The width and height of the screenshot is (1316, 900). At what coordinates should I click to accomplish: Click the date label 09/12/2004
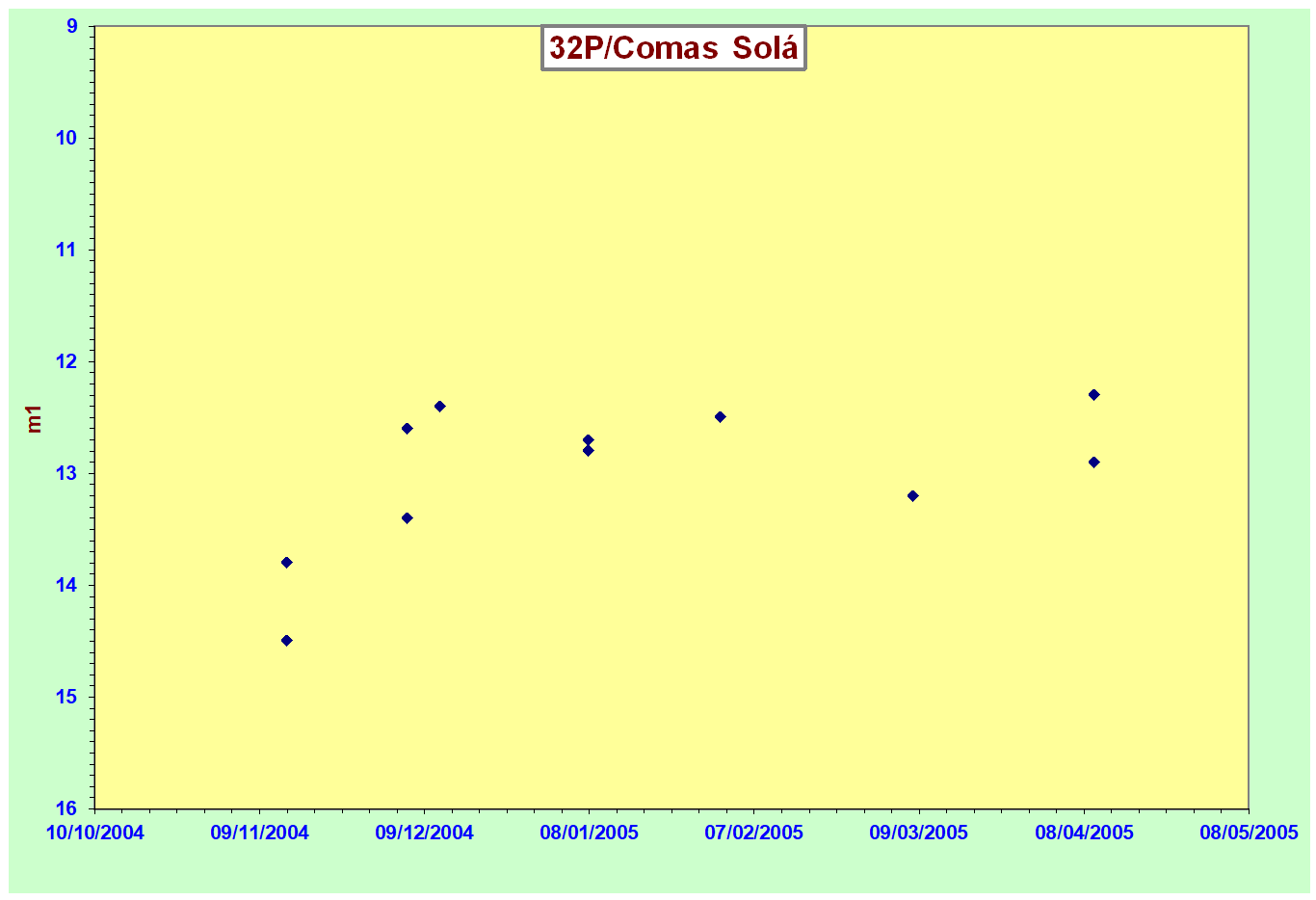click(424, 833)
